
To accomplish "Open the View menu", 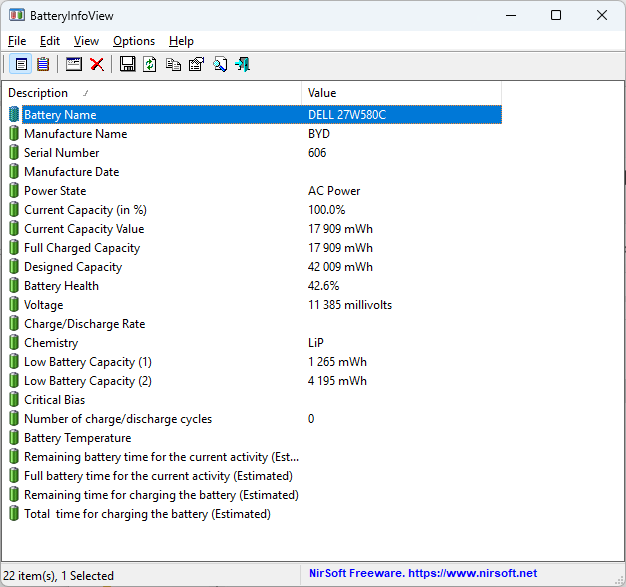I will [86, 41].
